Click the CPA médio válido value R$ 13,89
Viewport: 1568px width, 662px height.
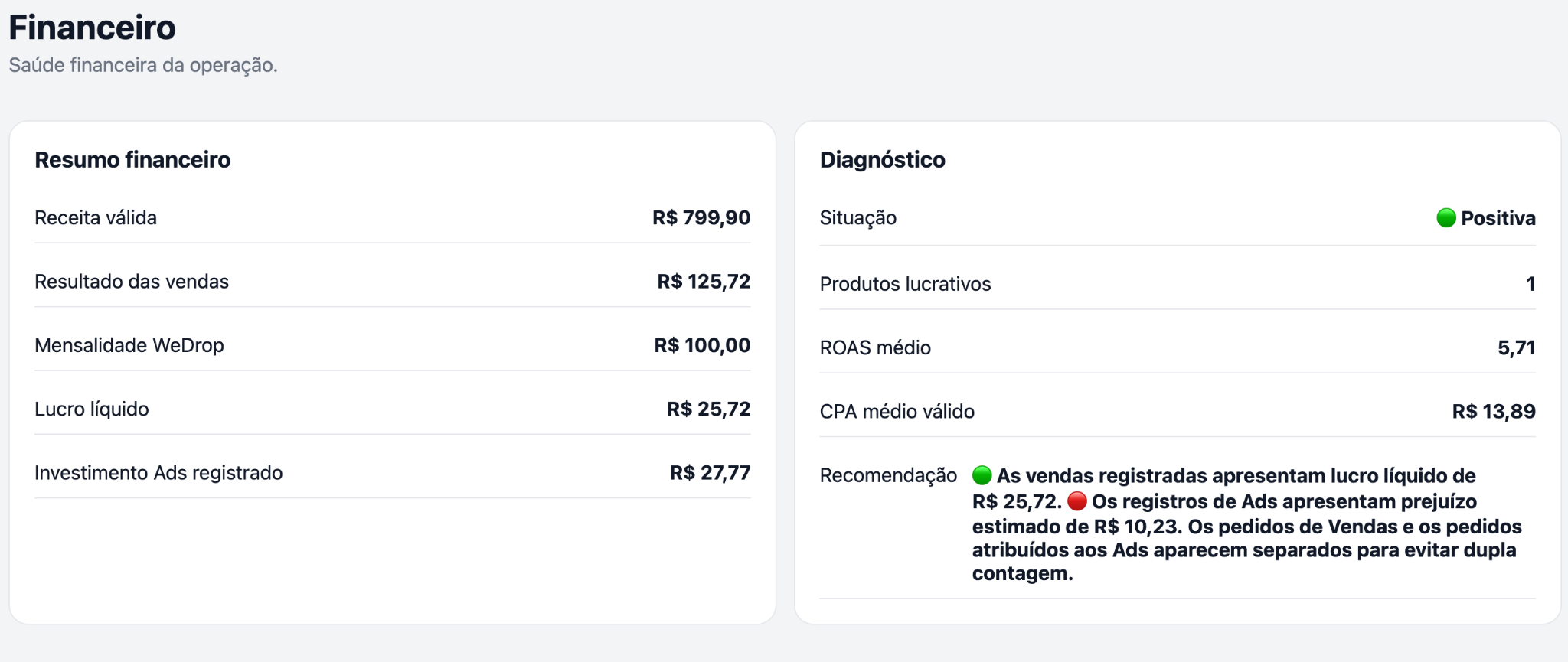pos(1494,411)
